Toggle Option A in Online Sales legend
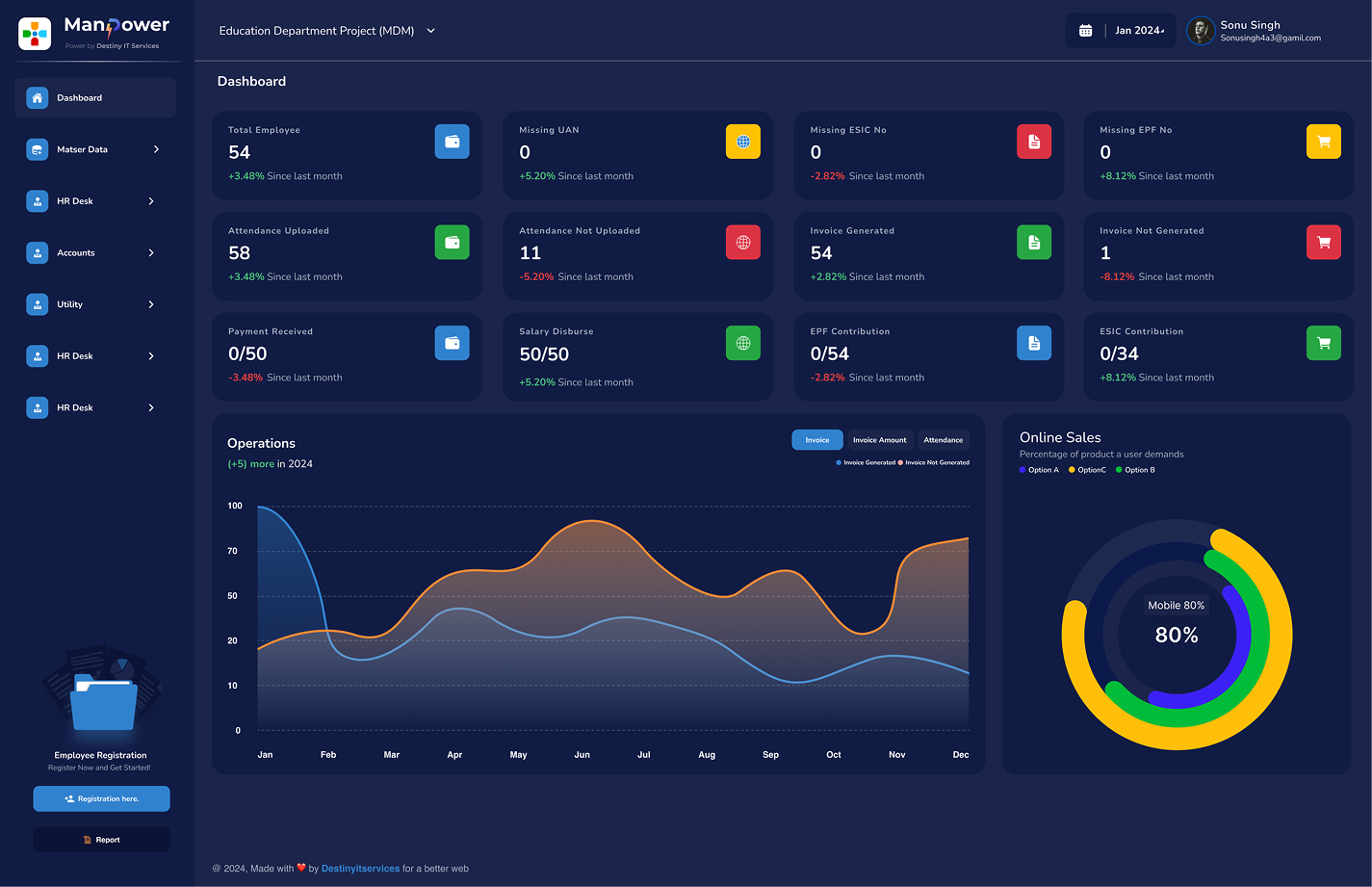The image size is (1372, 887). pyautogui.click(x=1039, y=470)
